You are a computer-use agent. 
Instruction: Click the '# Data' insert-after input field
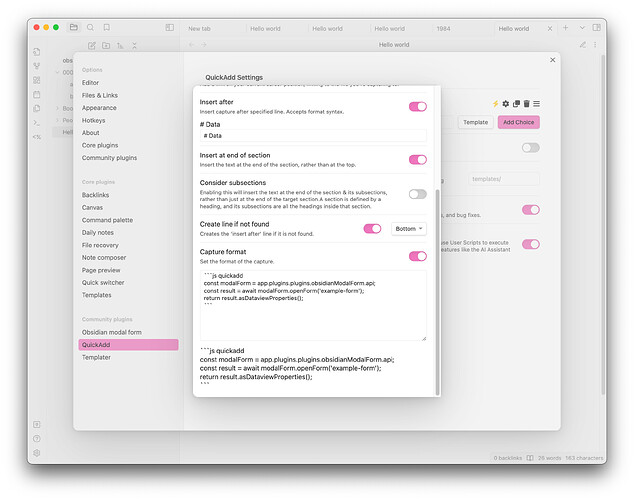(x=313, y=136)
